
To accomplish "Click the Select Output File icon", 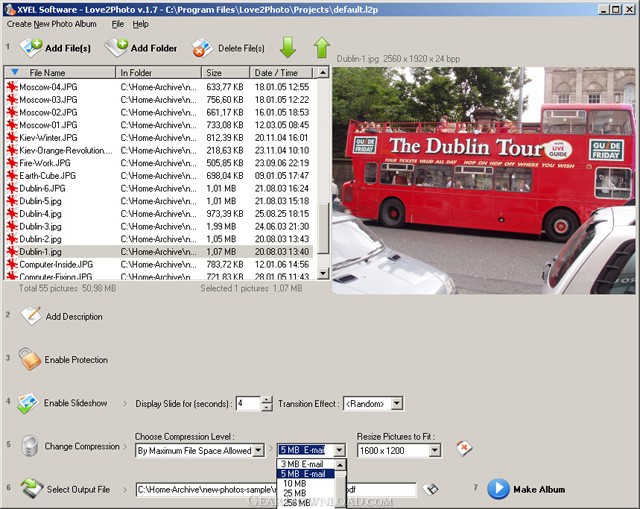I will point(31,488).
